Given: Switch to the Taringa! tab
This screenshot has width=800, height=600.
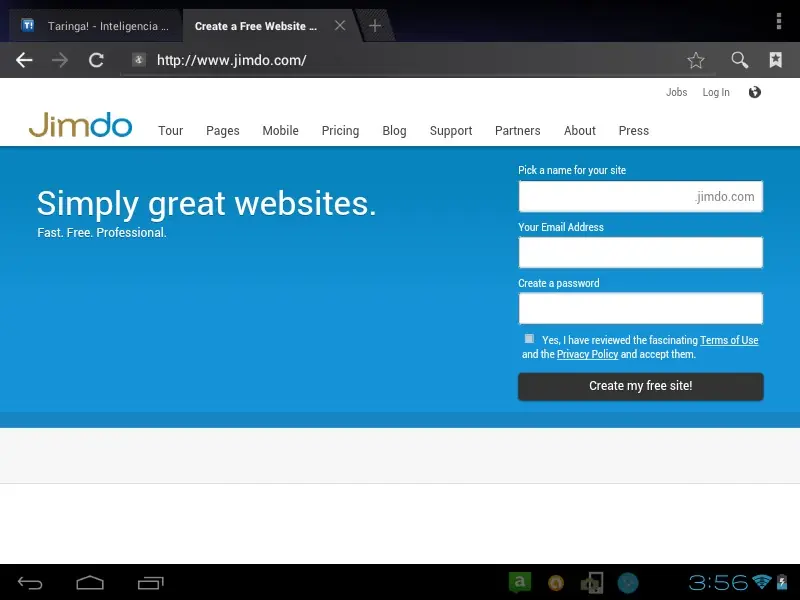Looking at the screenshot, I should click(x=95, y=26).
